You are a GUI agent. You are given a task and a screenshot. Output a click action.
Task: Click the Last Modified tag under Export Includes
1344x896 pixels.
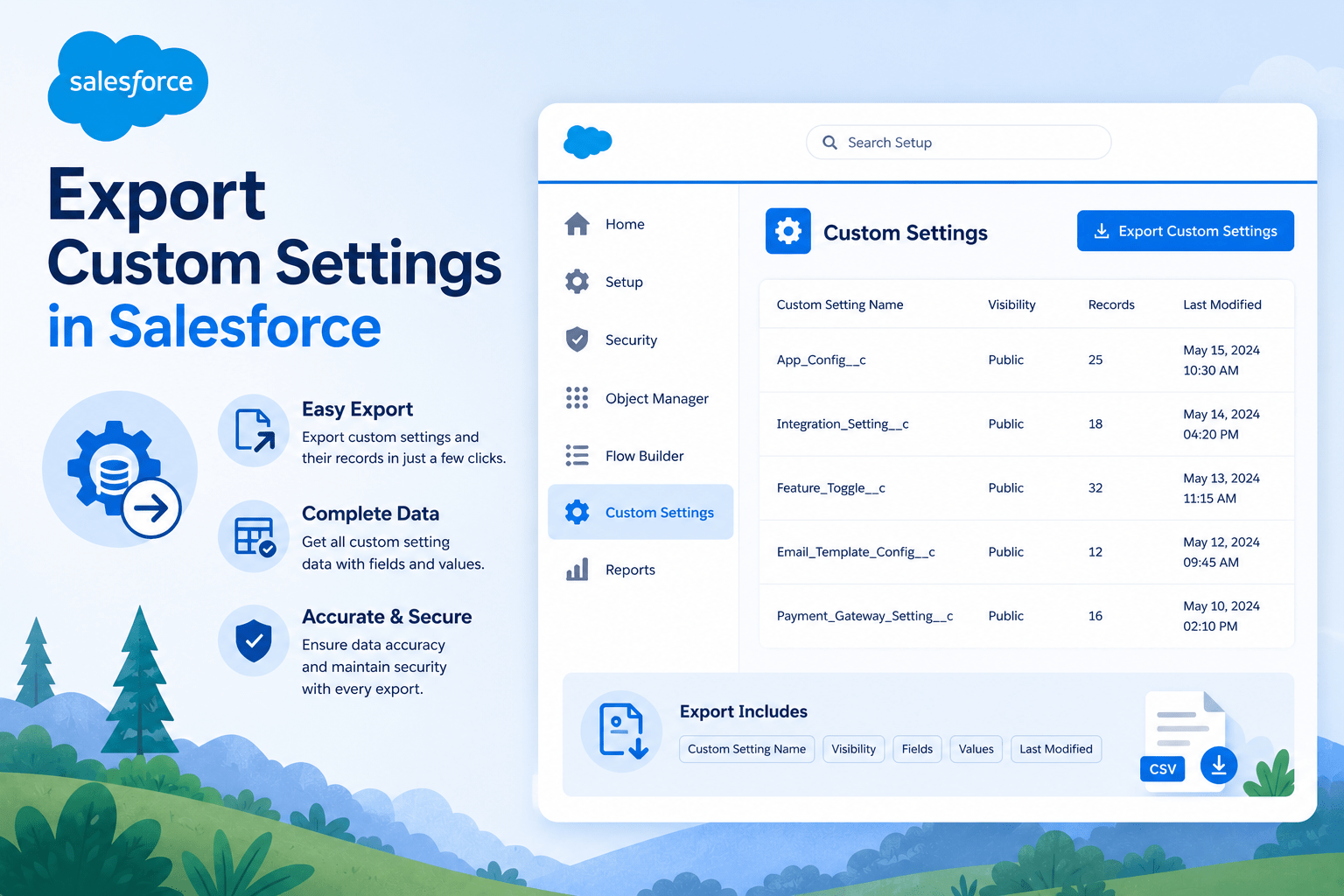1055,749
